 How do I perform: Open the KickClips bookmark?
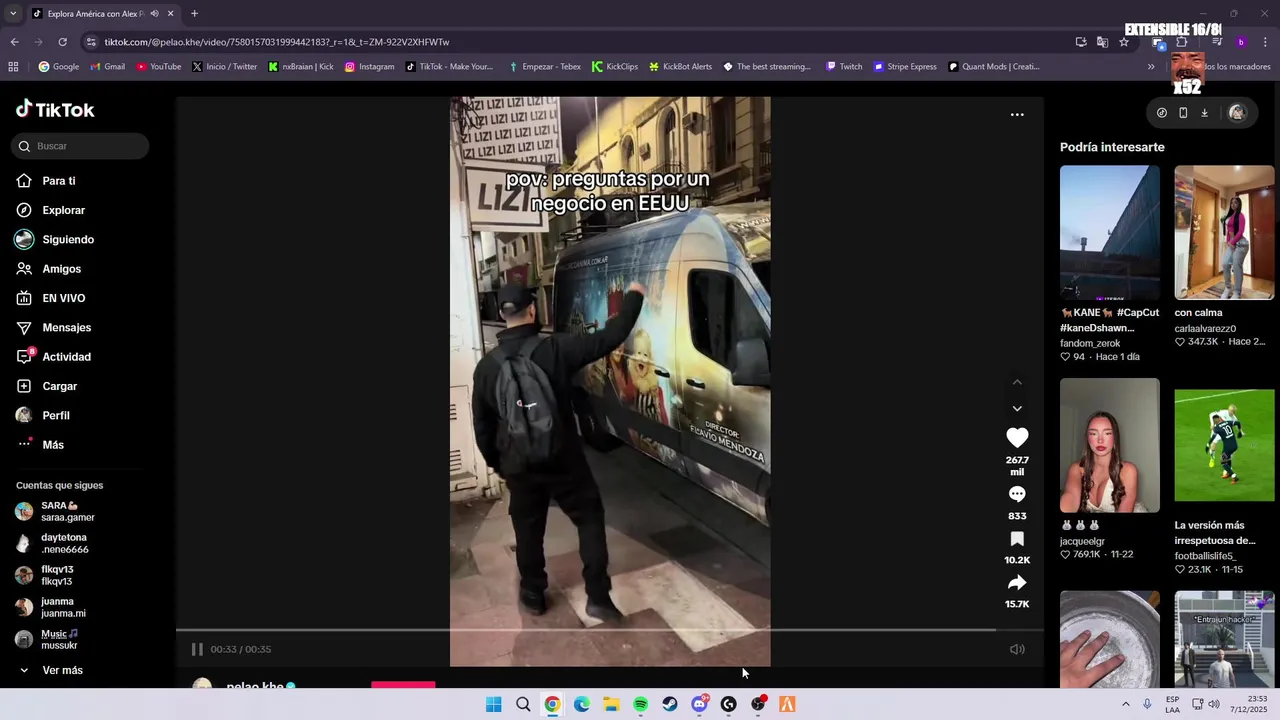[614, 67]
